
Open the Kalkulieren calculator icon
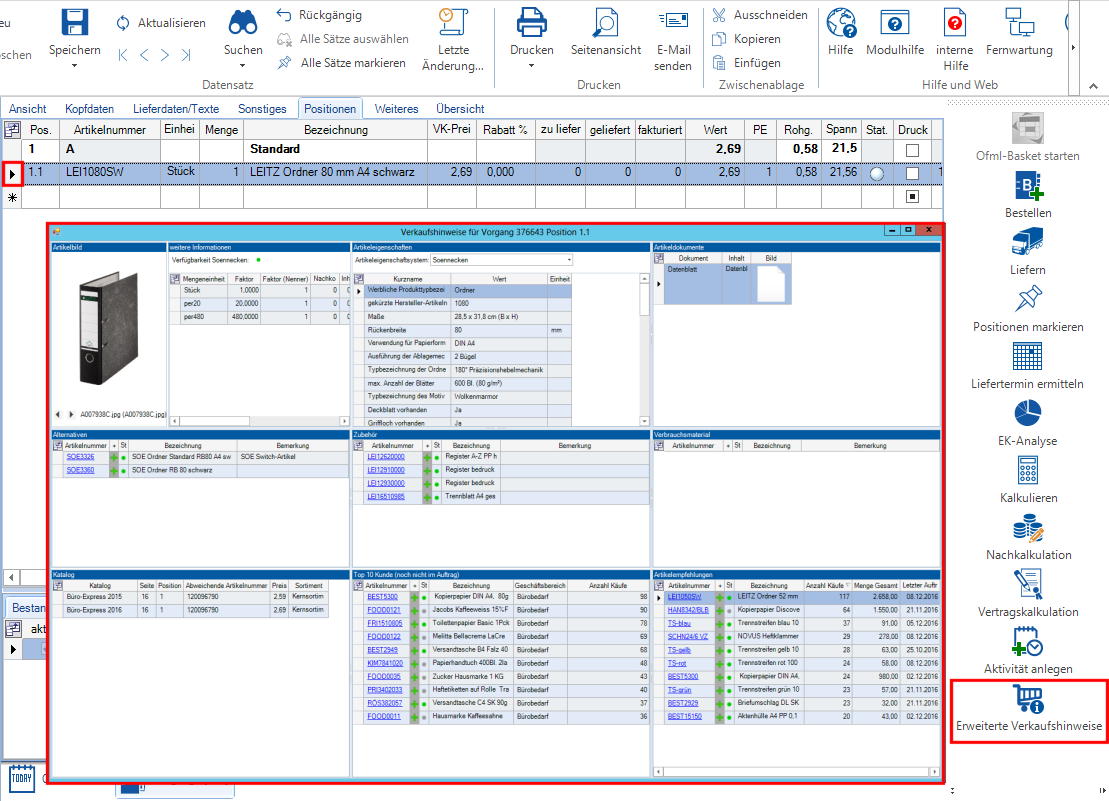(x=1028, y=470)
